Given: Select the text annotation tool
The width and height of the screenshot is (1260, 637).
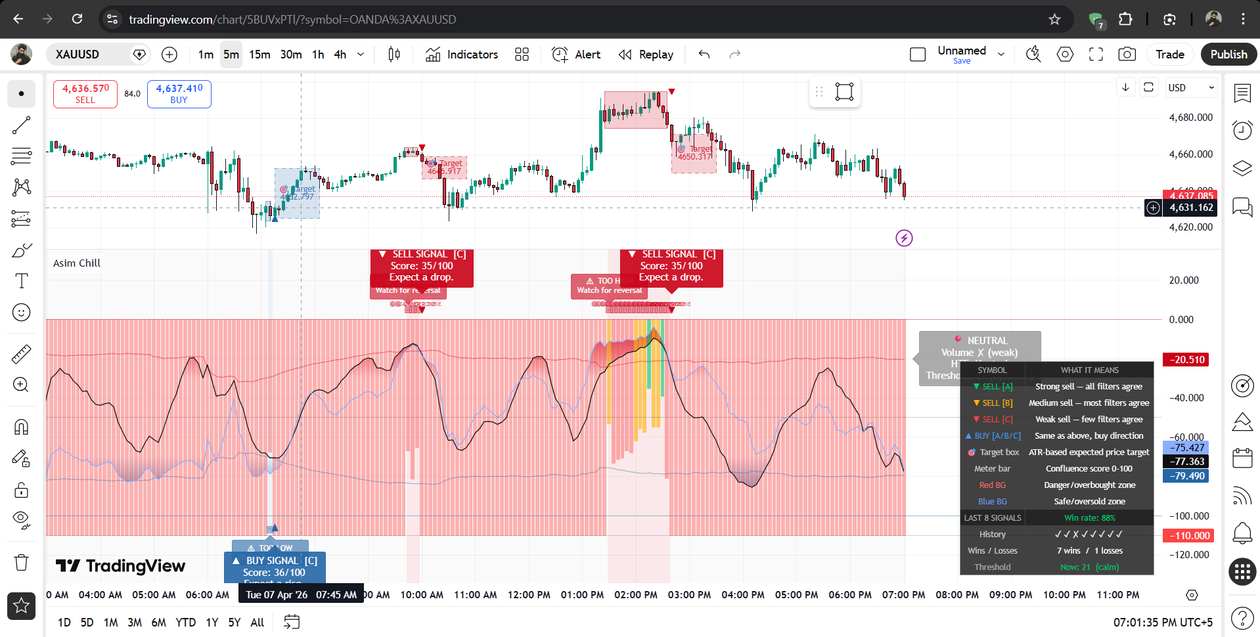Looking at the screenshot, I should [21, 281].
